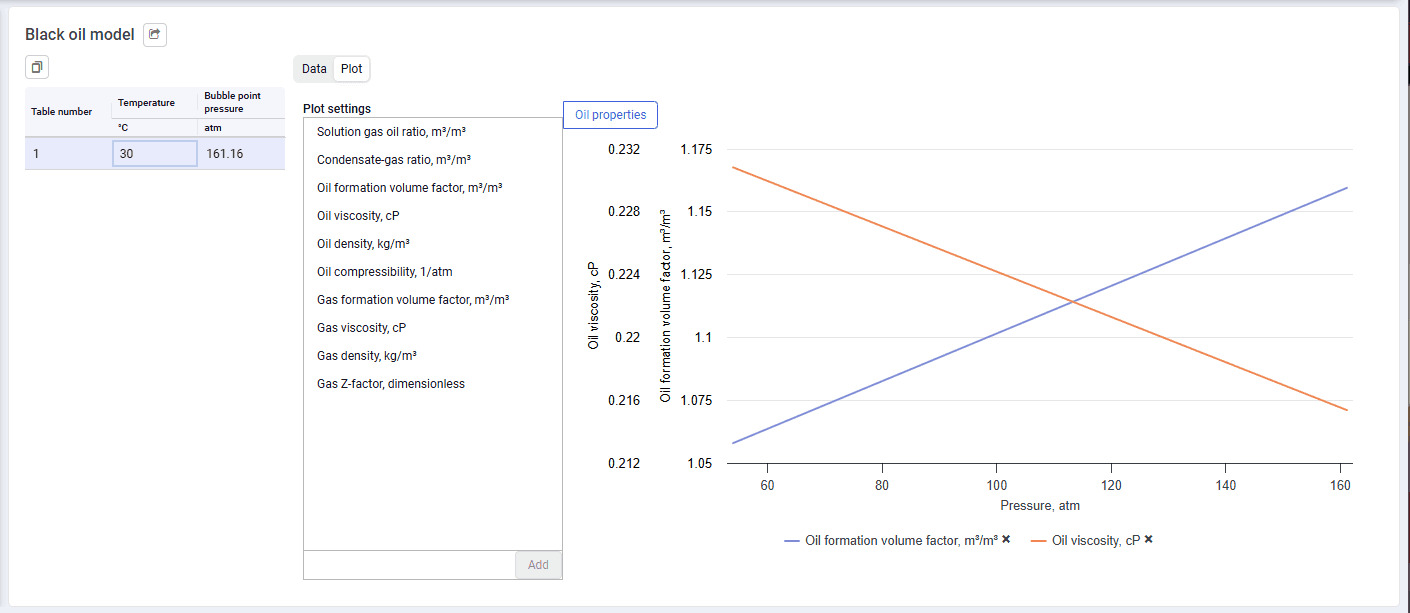Choose Oil viscosity, cP list item
The image size is (1410, 613).
pyautogui.click(x=432, y=216)
